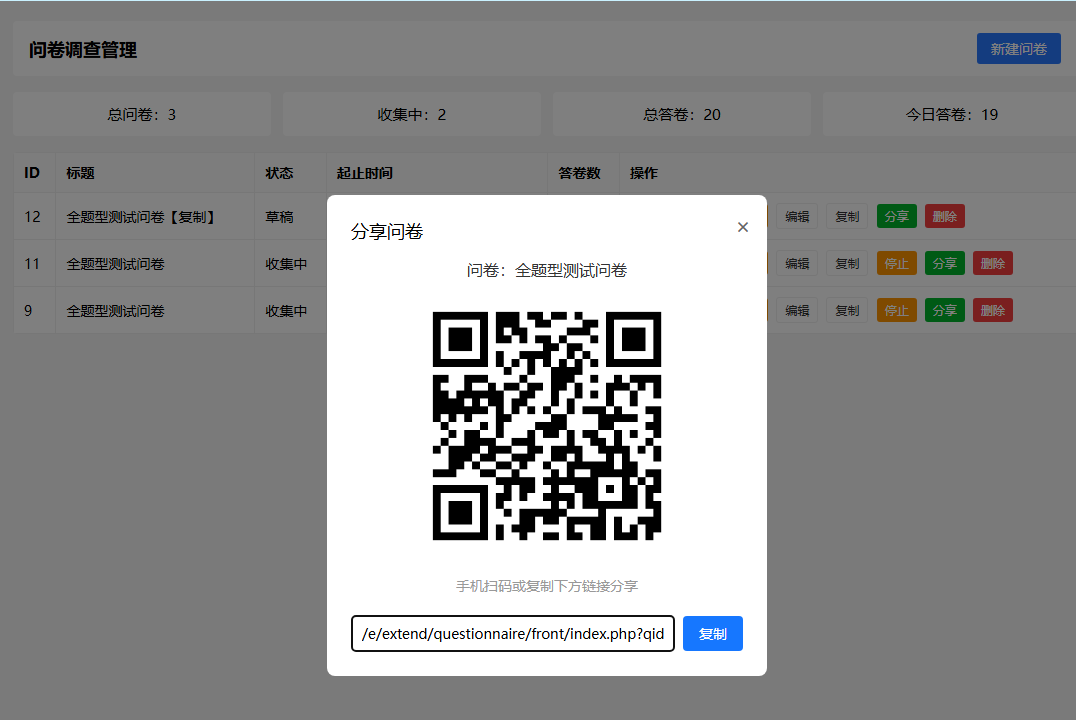Image resolution: width=1076 pixels, height=720 pixels.
Task: Click 停止 for questionnaire ID 9
Action: point(896,310)
